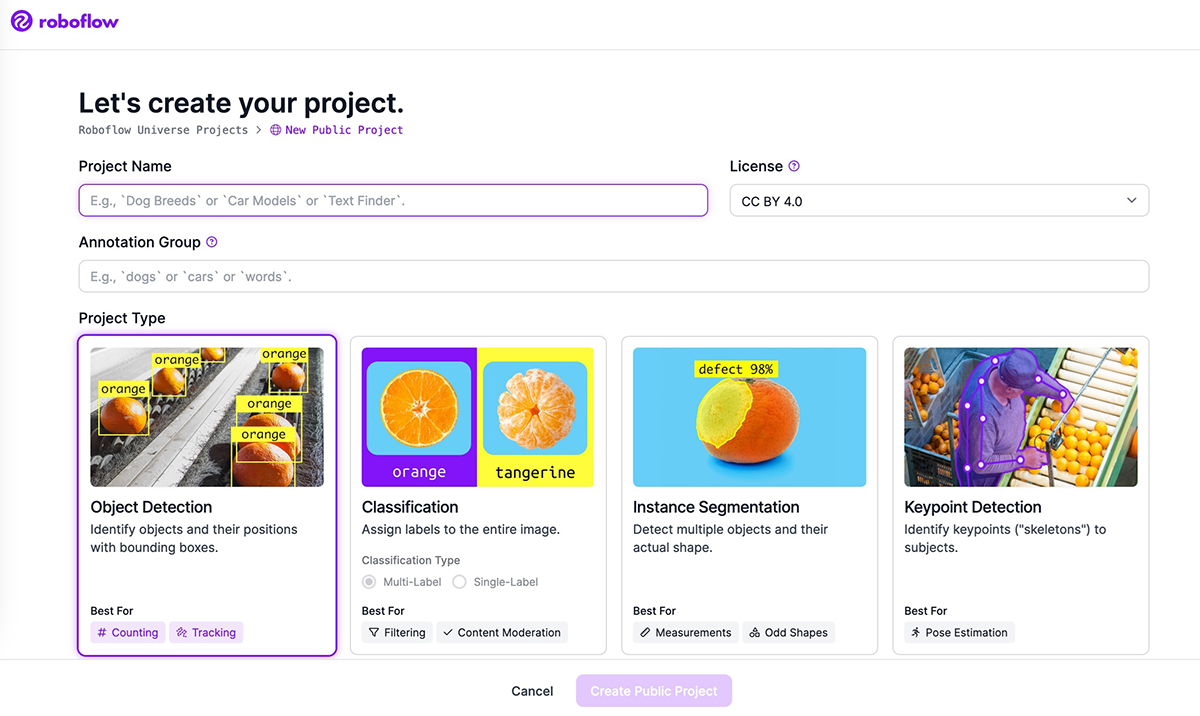Open the License dropdown showing CC BY 4.0

[x=939, y=201]
